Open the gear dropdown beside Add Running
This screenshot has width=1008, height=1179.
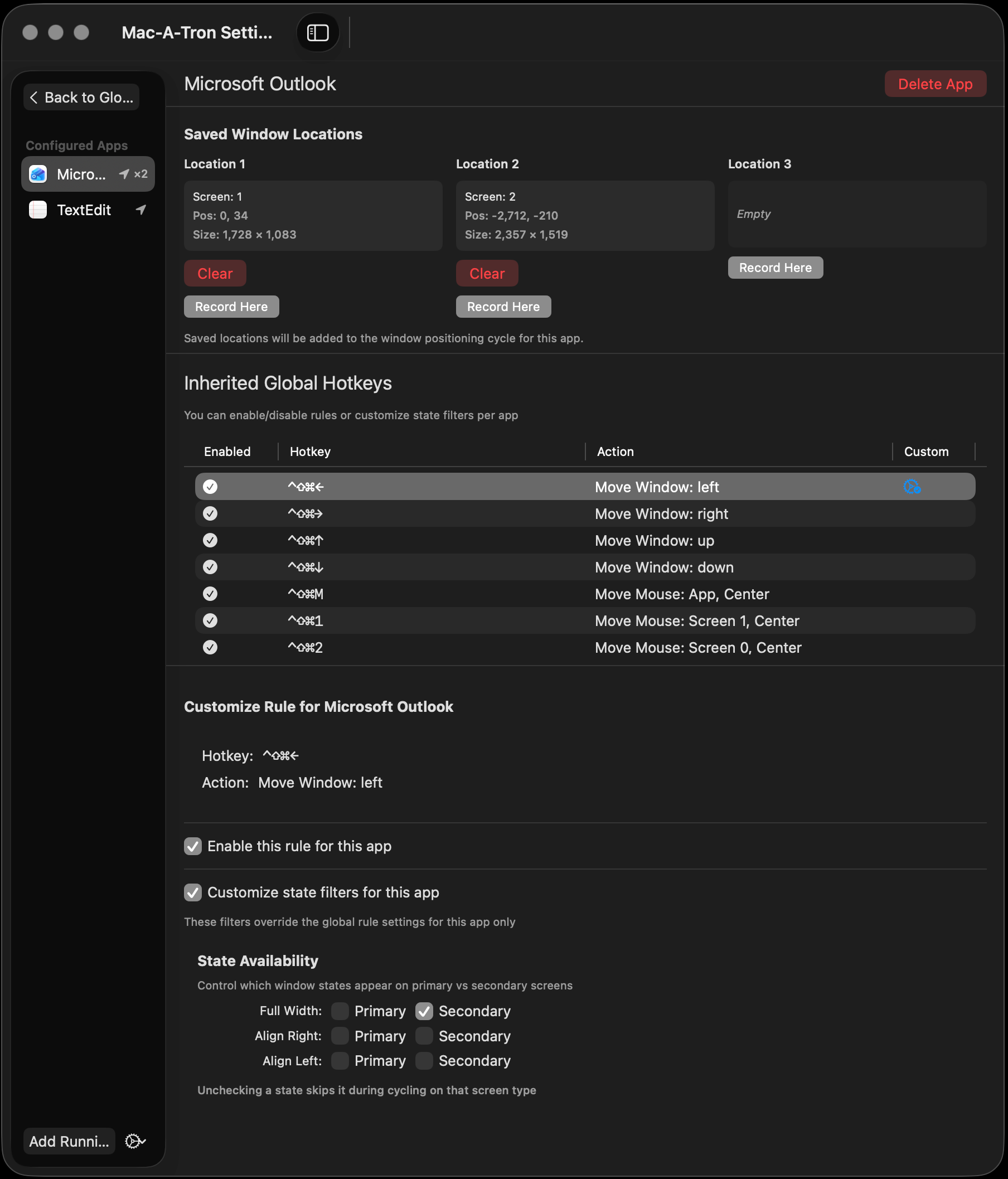pyautogui.click(x=134, y=1142)
